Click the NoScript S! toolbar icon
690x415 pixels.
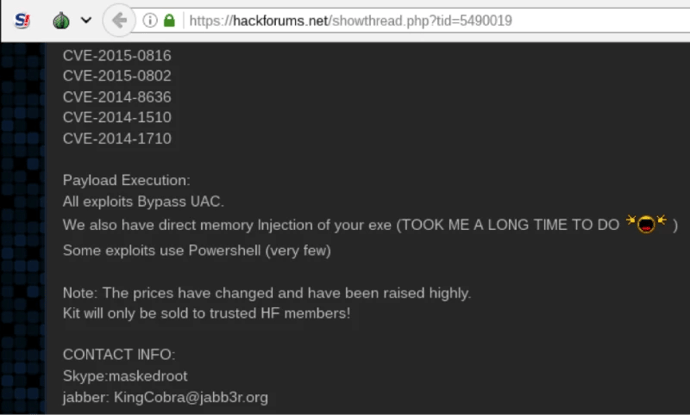point(20,20)
